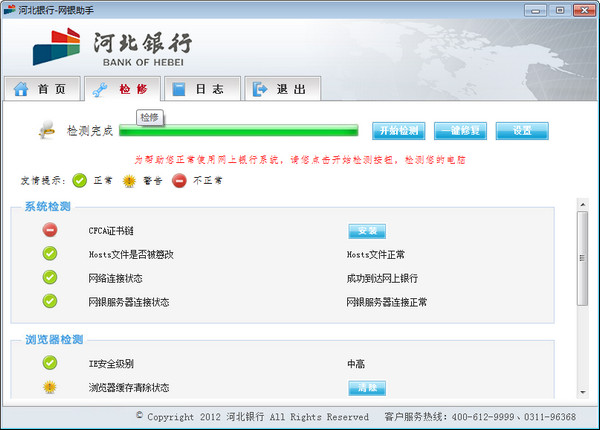Click the 系统检测 section heading
This screenshot has height=430, width=600.
click(47, 207)
